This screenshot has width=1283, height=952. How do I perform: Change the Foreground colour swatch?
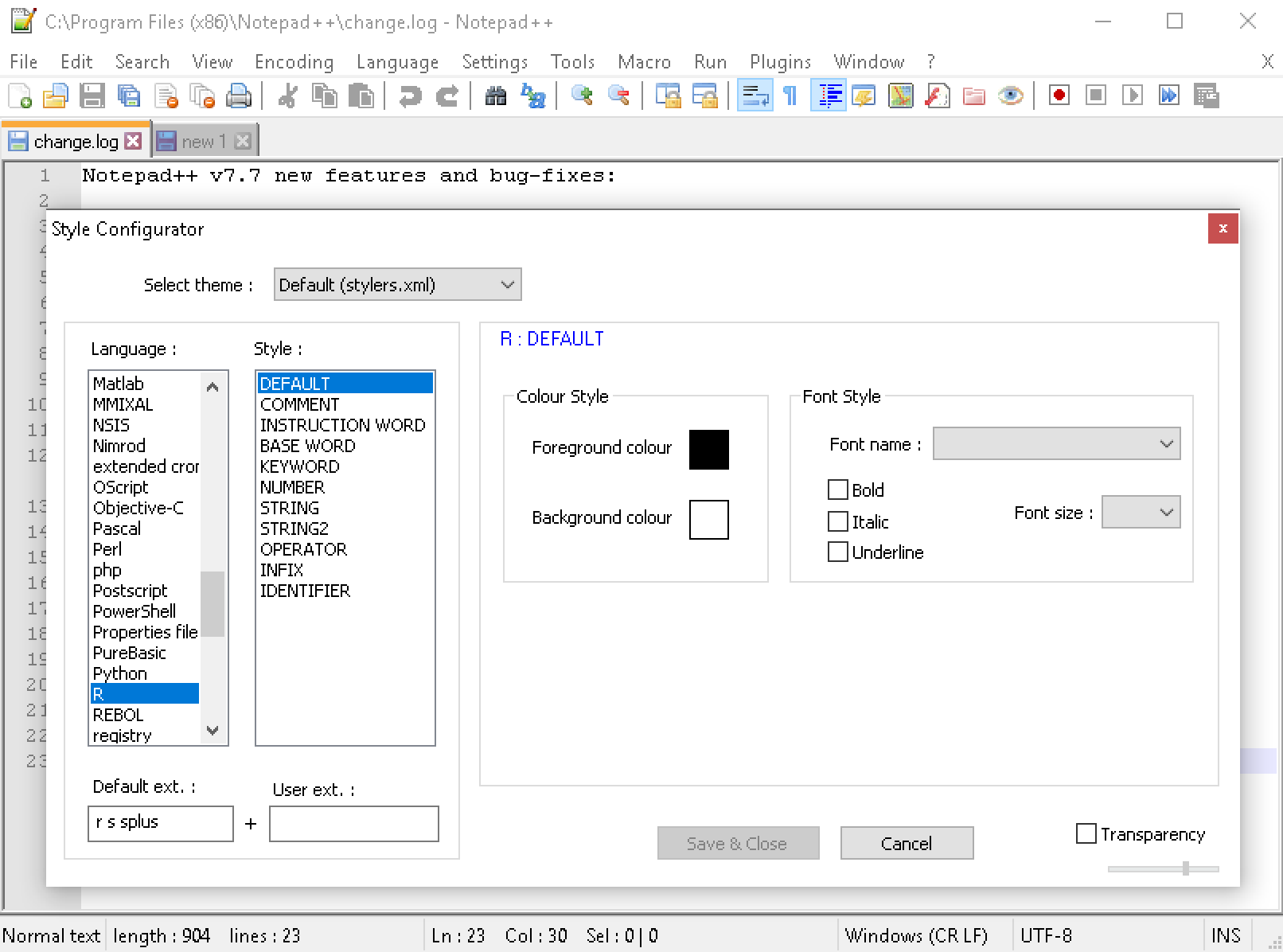click(708, 449)
